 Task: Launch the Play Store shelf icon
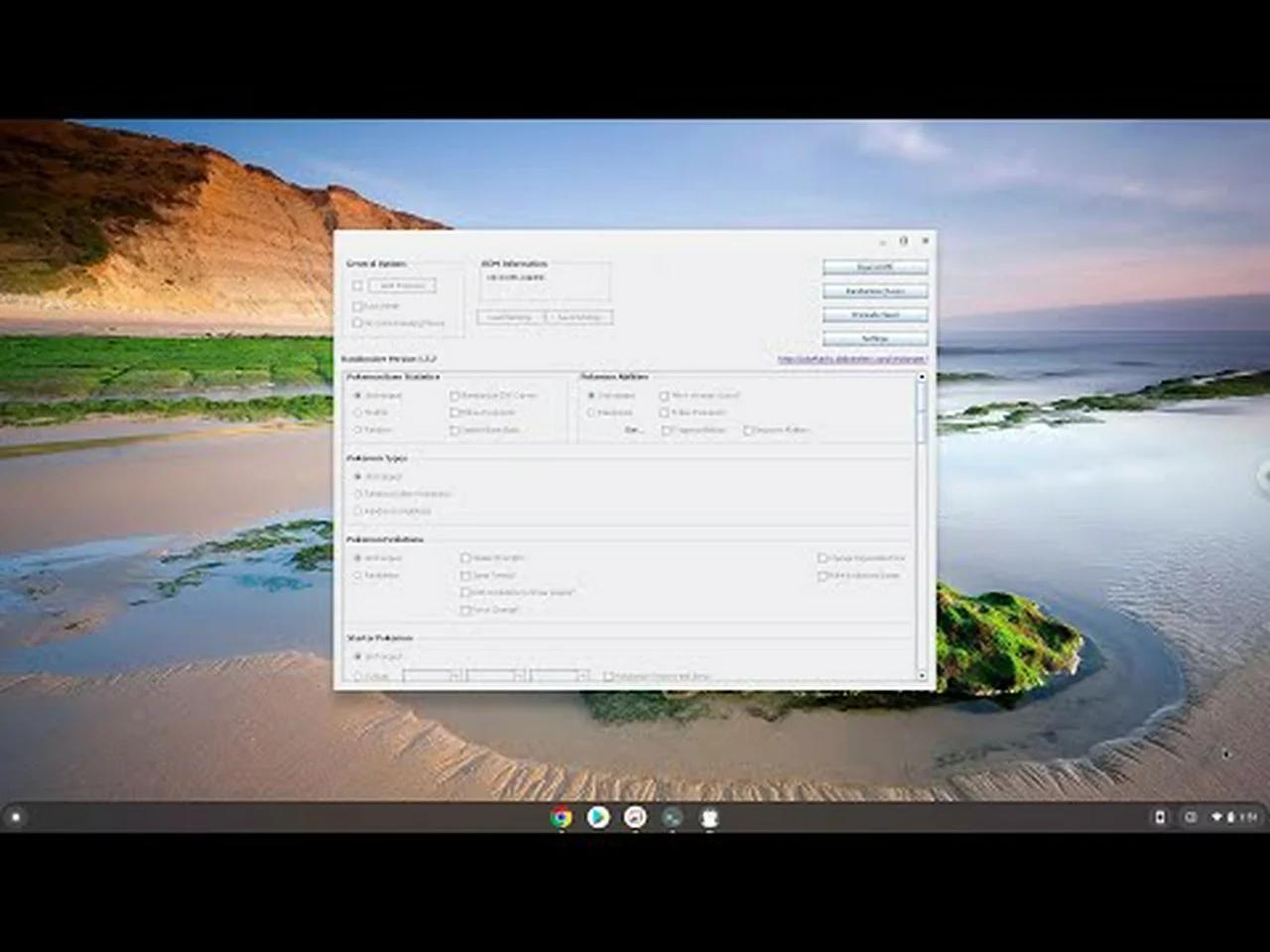[598, 817]
